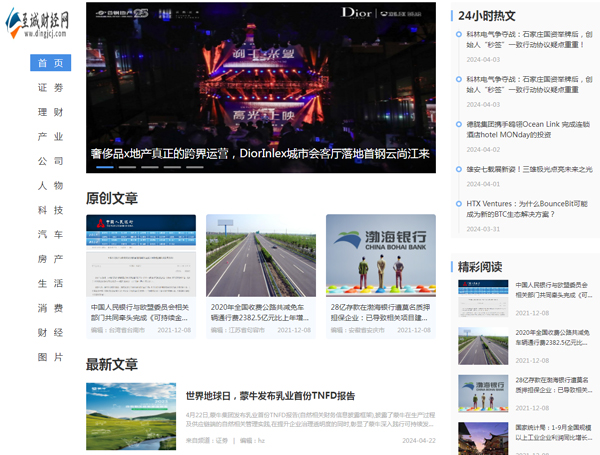This screenshot has height=455, width=600.
Task: Open the 德胧集团携手锦翎Ocean Link article
Action: click(528, 129)
